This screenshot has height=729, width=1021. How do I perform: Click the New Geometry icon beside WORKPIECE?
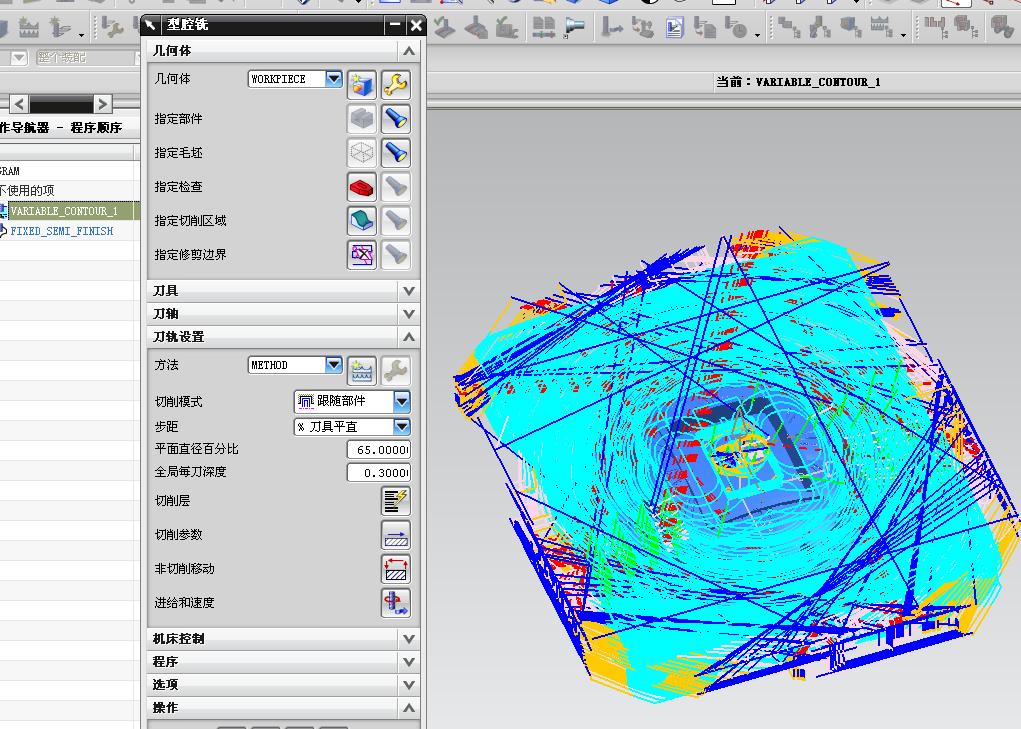tap(361, 85)
